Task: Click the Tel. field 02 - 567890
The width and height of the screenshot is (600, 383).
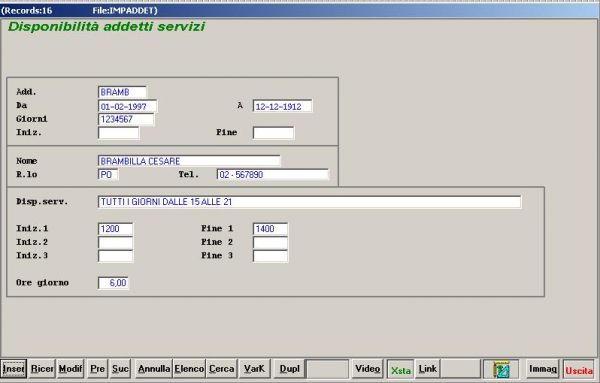Action: (272, 174)
